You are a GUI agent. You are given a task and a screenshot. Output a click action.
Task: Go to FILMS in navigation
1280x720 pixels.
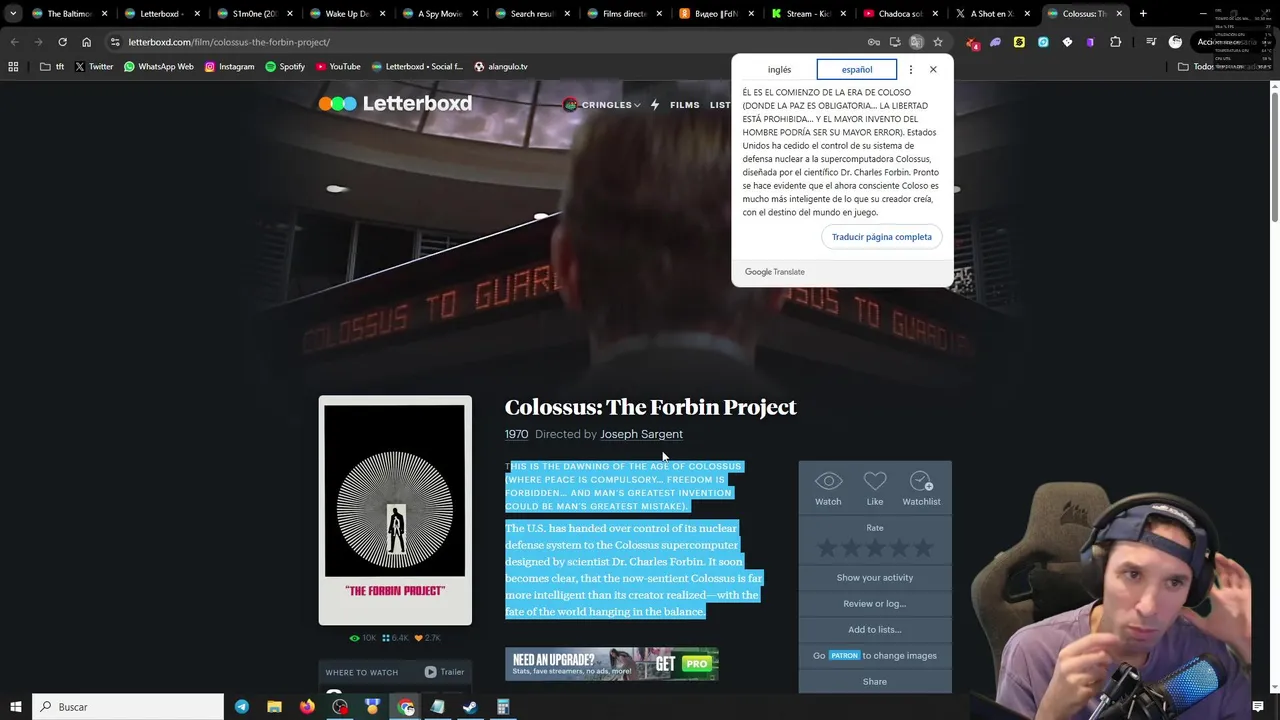(x=685, y=105)
